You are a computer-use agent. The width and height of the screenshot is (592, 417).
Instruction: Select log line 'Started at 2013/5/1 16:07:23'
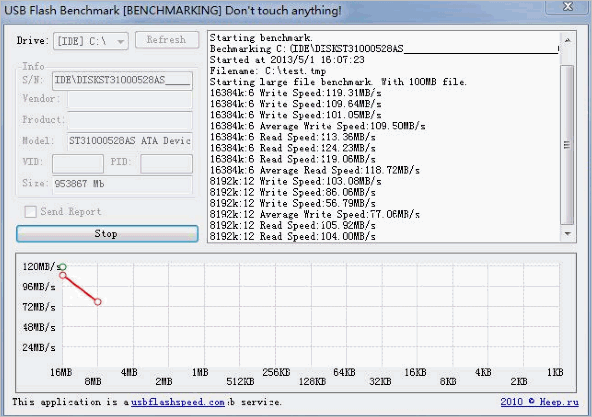(287, 60)
